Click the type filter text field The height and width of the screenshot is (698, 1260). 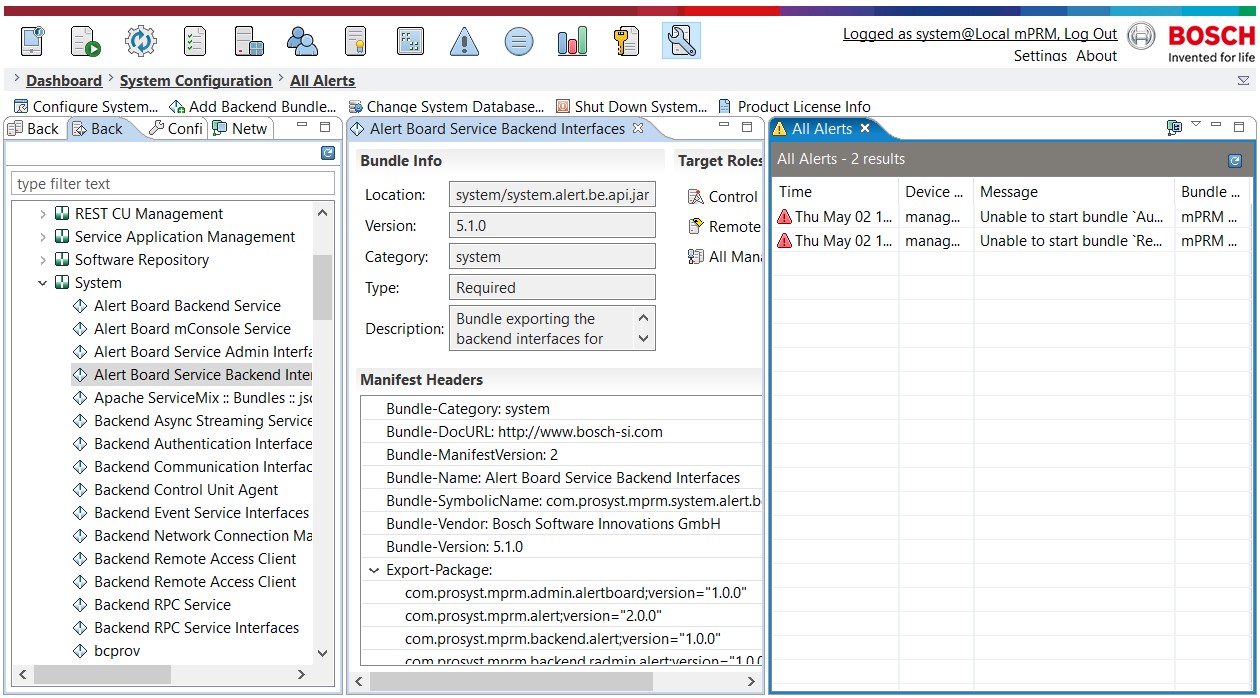tap(173, 183)
